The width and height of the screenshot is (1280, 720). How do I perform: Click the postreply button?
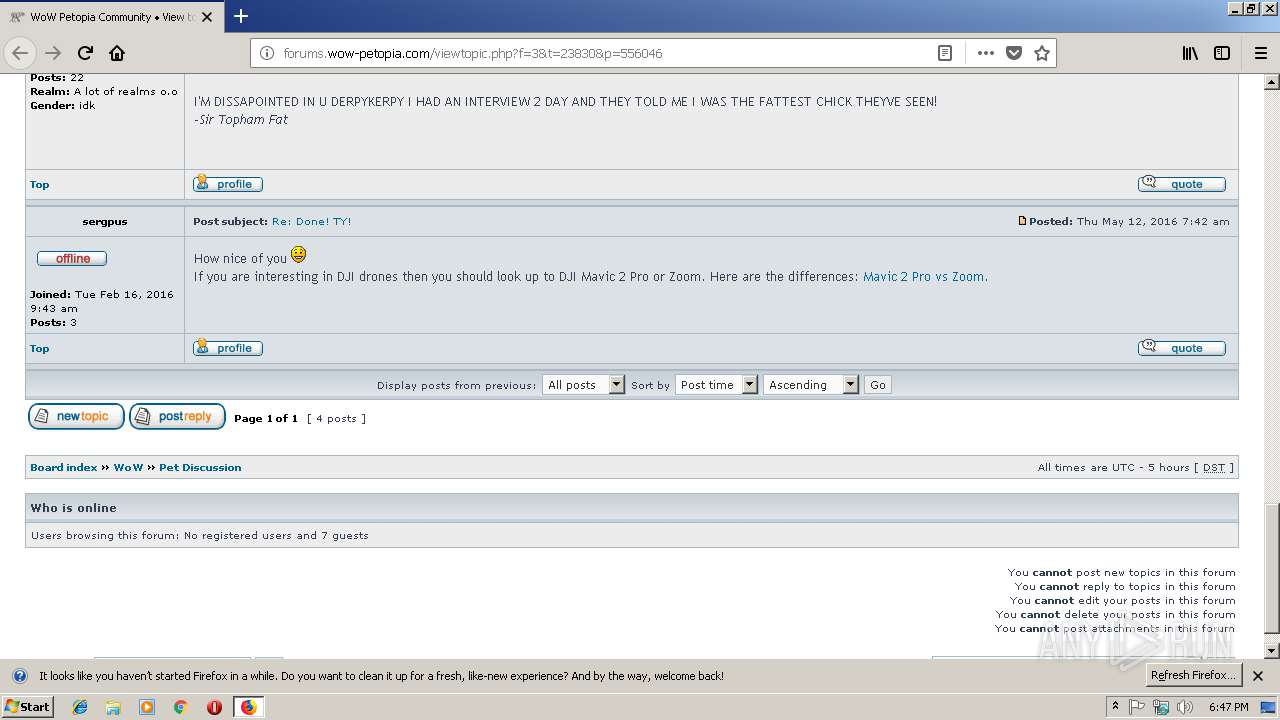tap(177, 416)
